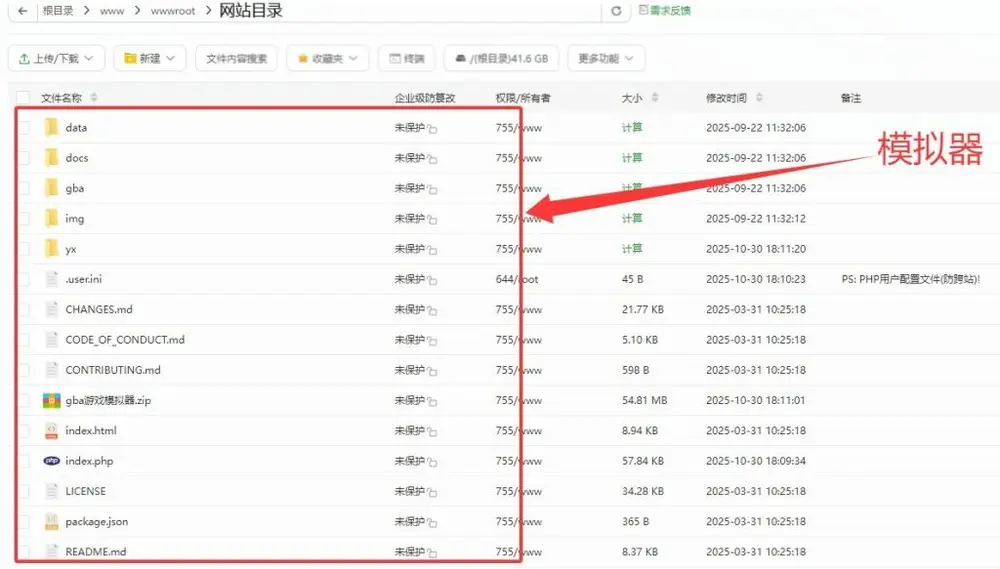Image resolution: width=1000 pixels, height=569 pixels.
Task: Open the 上传/下载 dropdown
Action: point(56,59)
